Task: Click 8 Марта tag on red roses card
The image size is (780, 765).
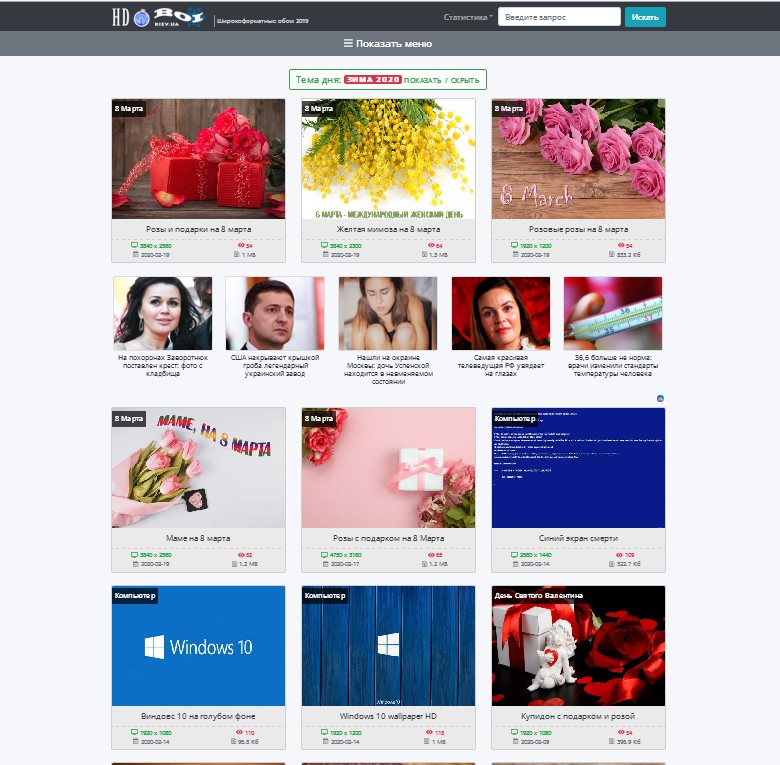Action: (x=128, y=108)
